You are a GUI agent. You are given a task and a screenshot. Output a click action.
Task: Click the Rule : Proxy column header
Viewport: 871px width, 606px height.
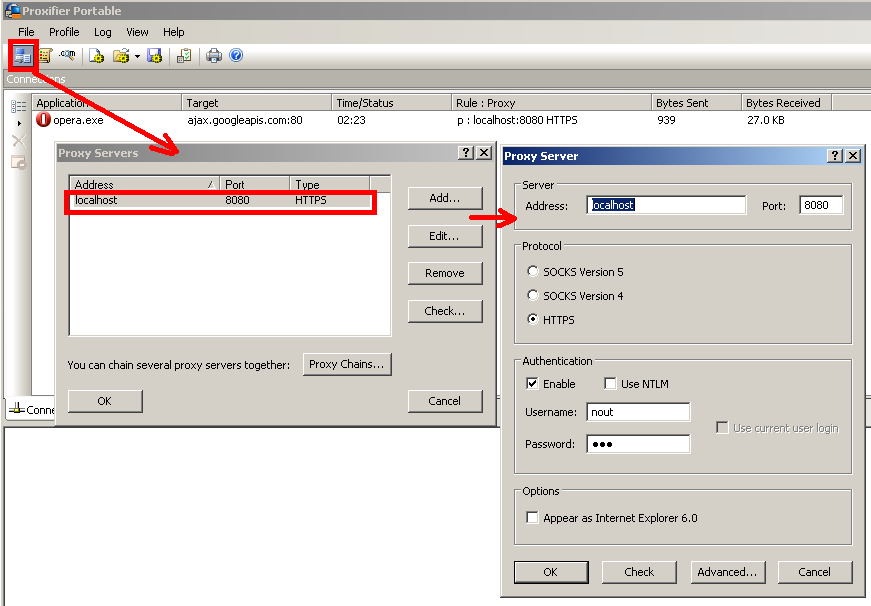[x=552, y=103]
